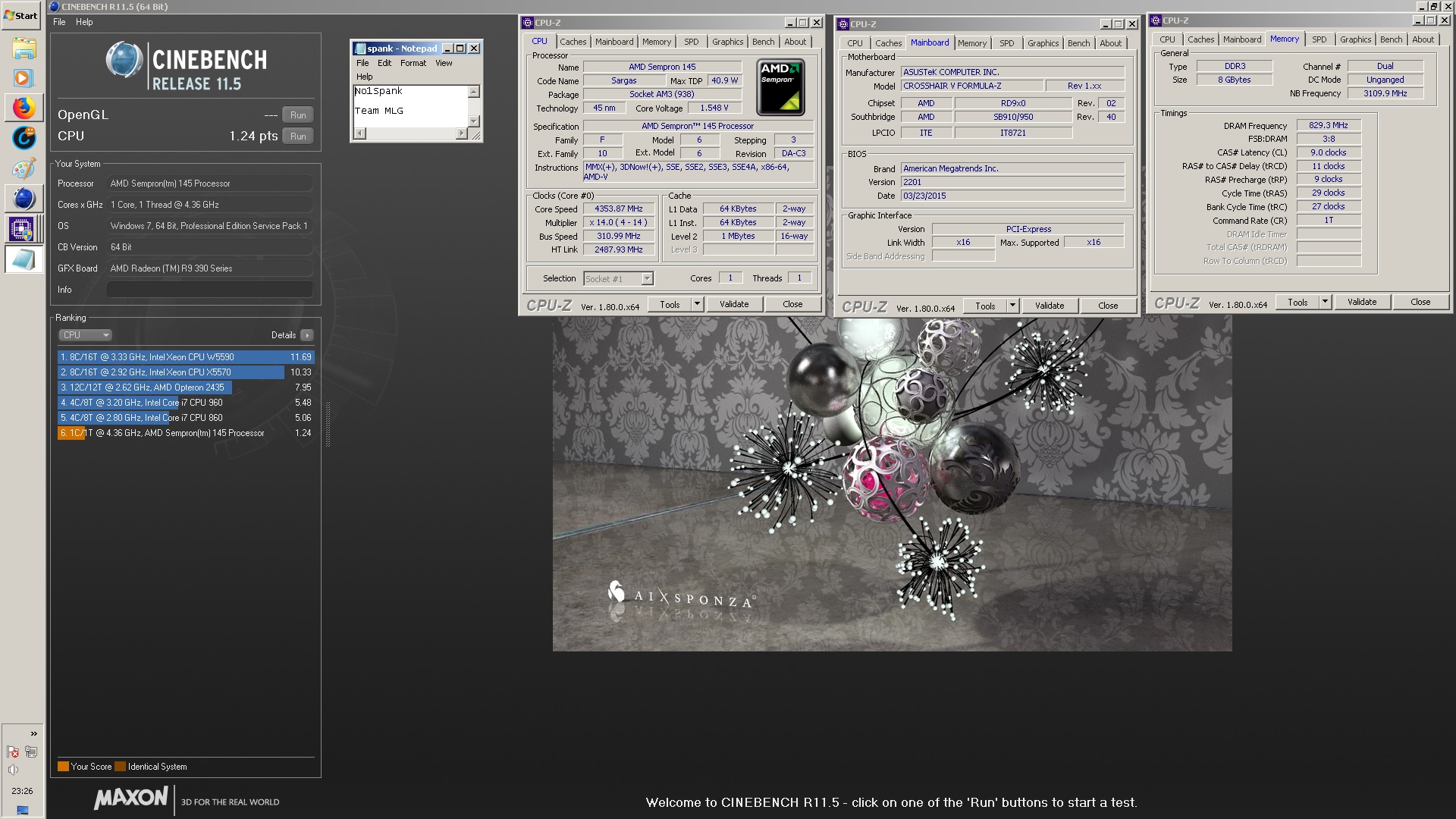
Task: Run the OpenGL benchmark
Action: [x=298, y=115]
